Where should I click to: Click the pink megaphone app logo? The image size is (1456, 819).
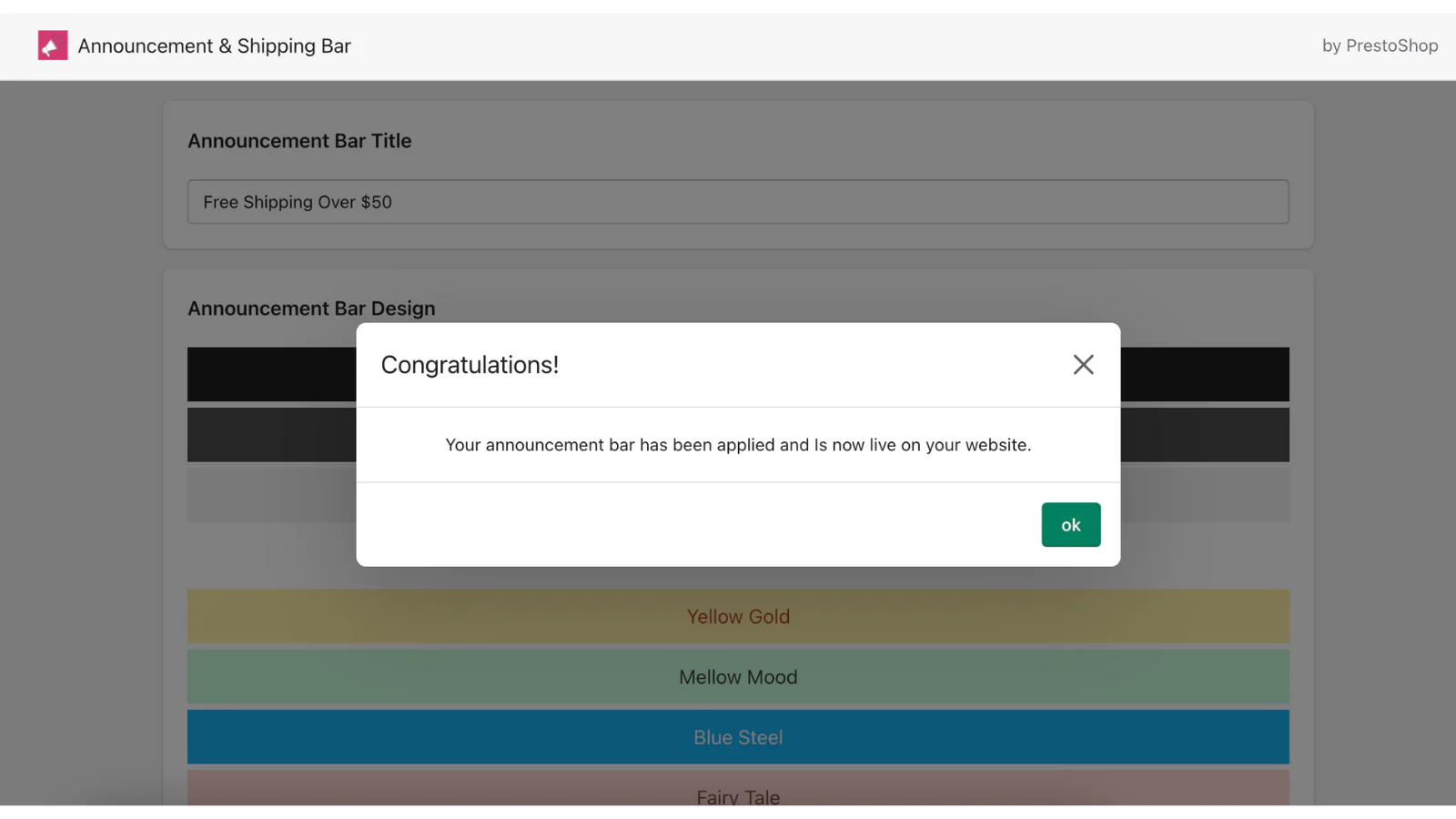[53, 45]
